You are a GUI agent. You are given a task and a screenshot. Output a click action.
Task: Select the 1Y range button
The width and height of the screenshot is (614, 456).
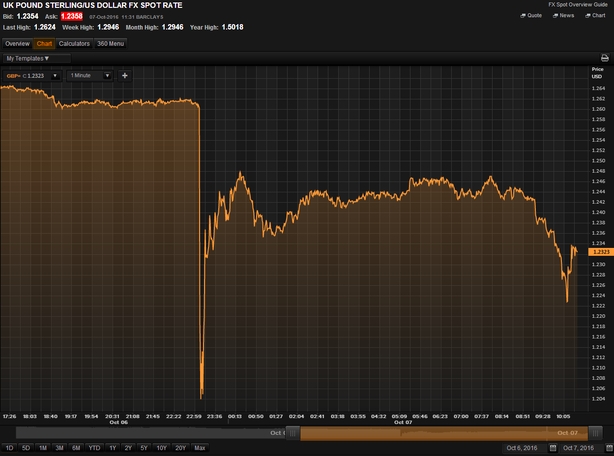pyautogui.click(x=112, y=448)
